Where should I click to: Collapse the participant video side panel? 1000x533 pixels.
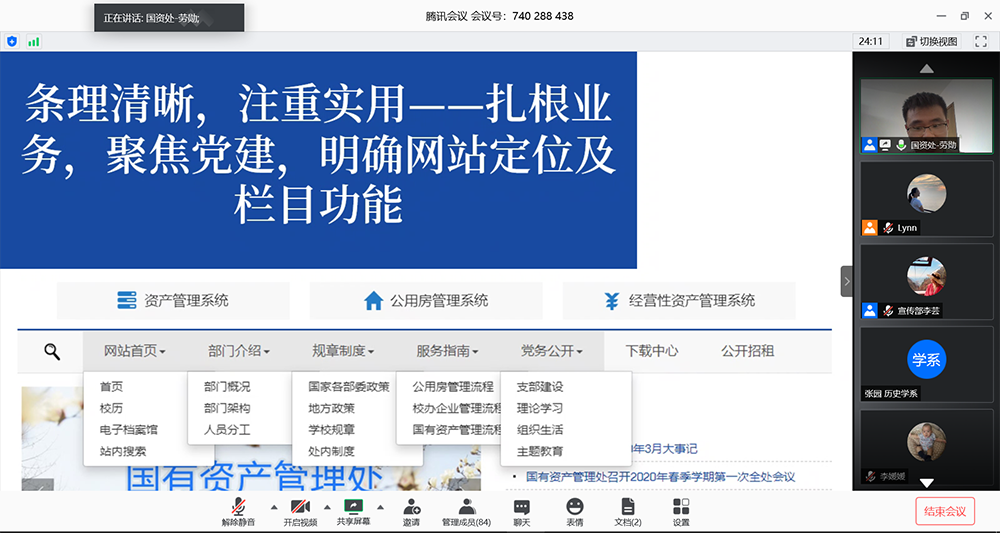[846, 281]
